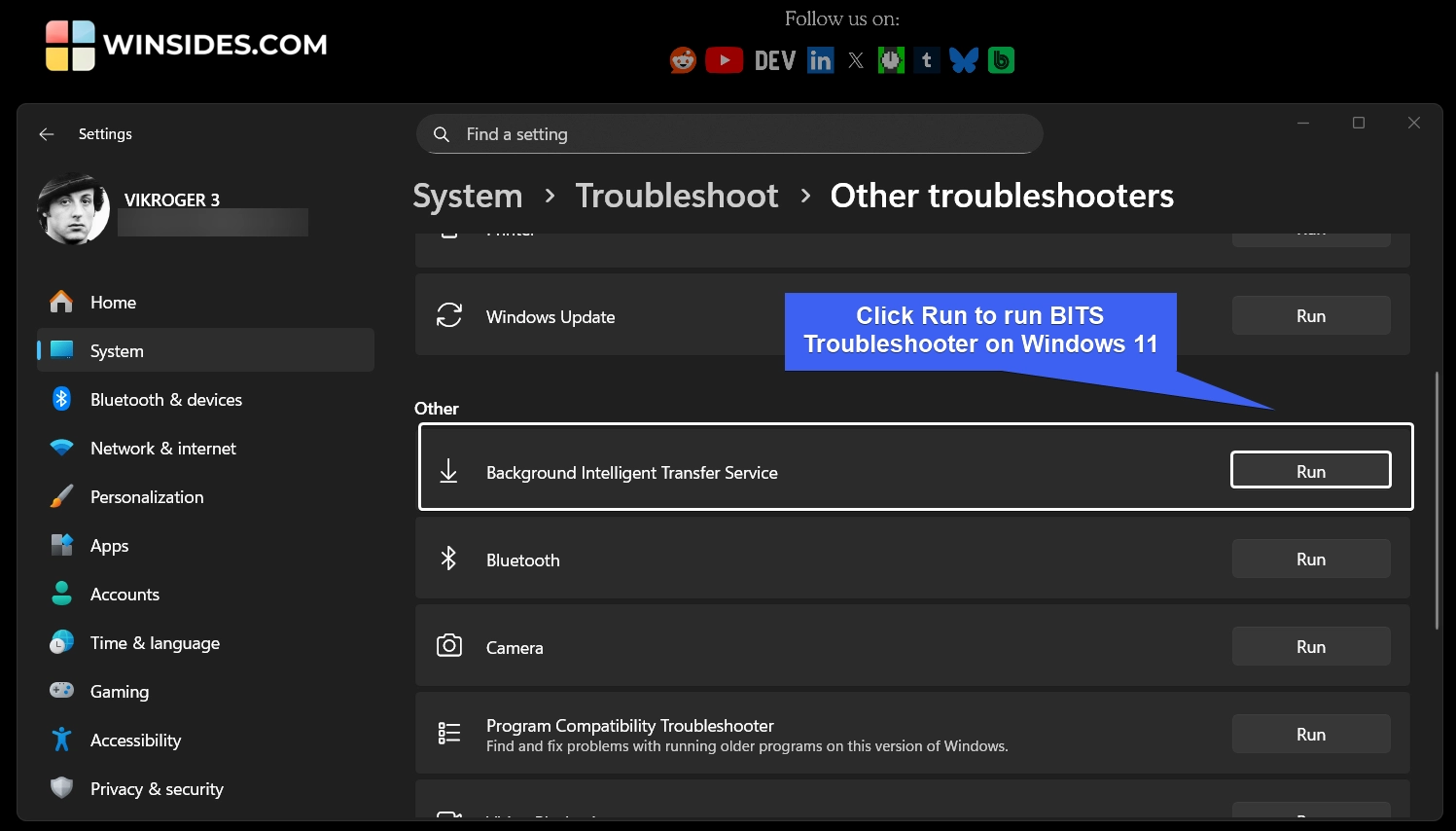Run the Windows Update troubleshooter
Viewport: 1456px width, 831px height.
pyautogui.click(x=1310, y=315)
